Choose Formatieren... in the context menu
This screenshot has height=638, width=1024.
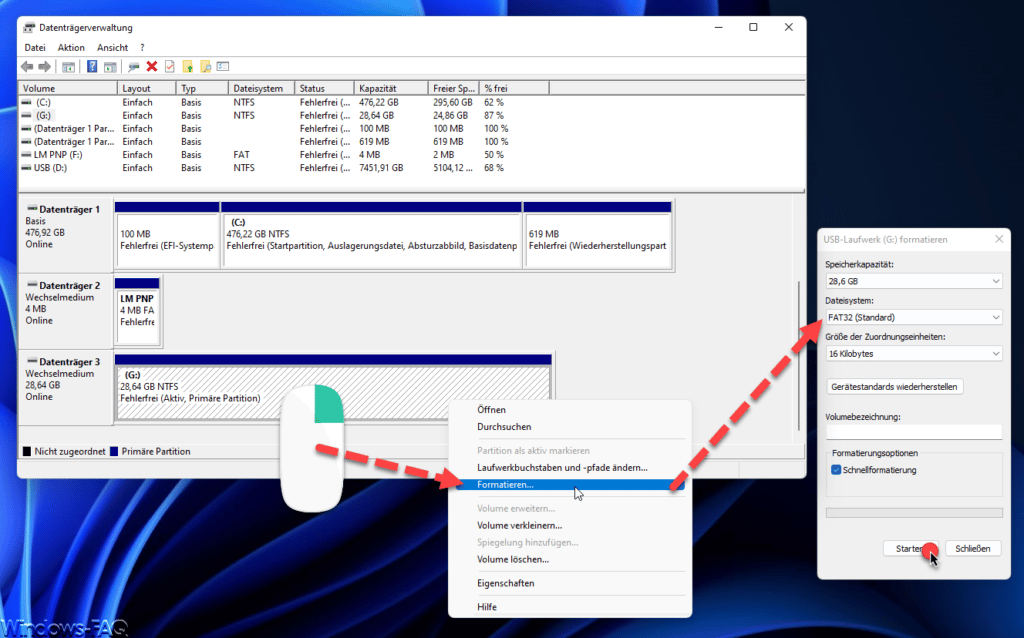click(x=569, y=485)
